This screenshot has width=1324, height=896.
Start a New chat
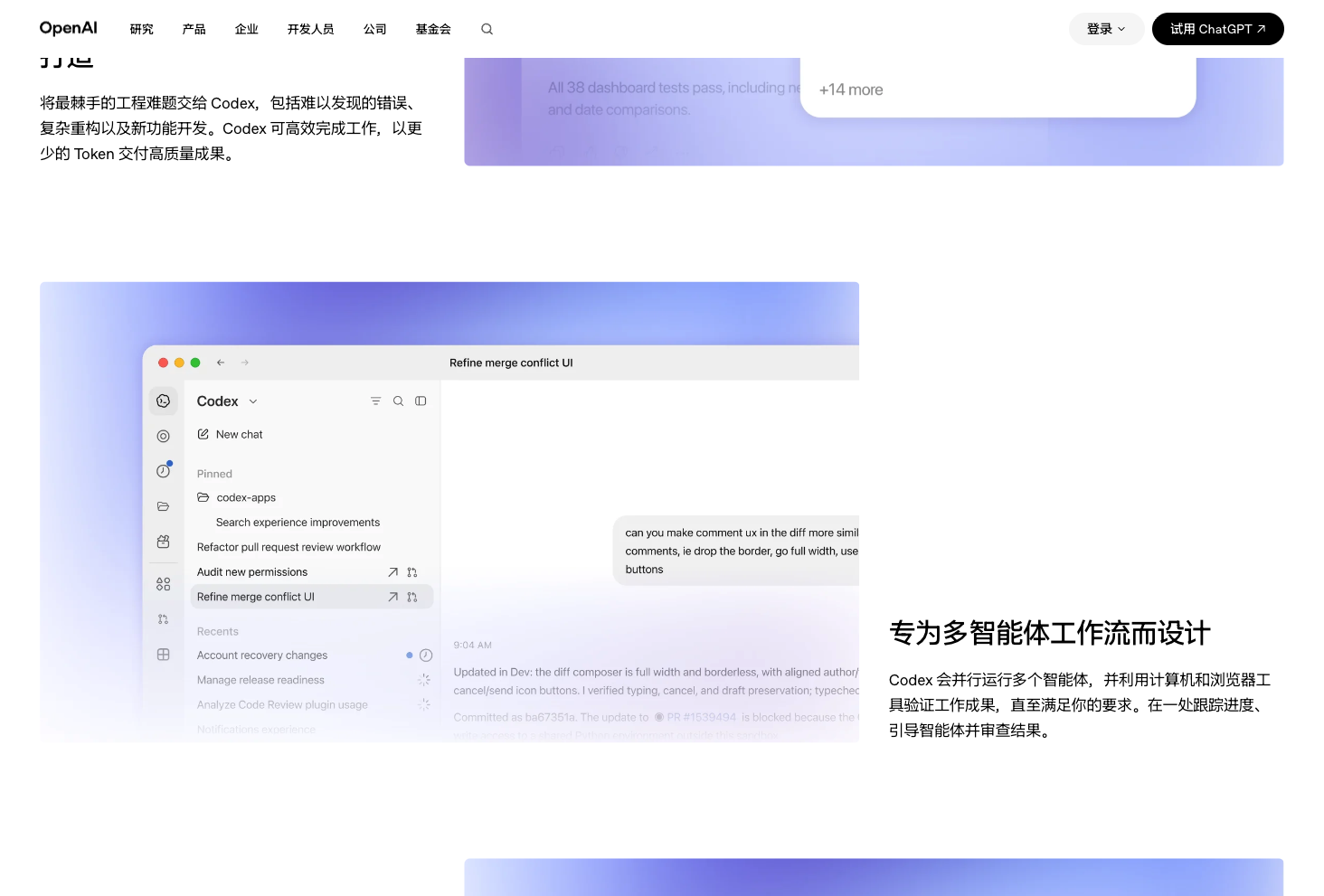[x=231, y=434]
